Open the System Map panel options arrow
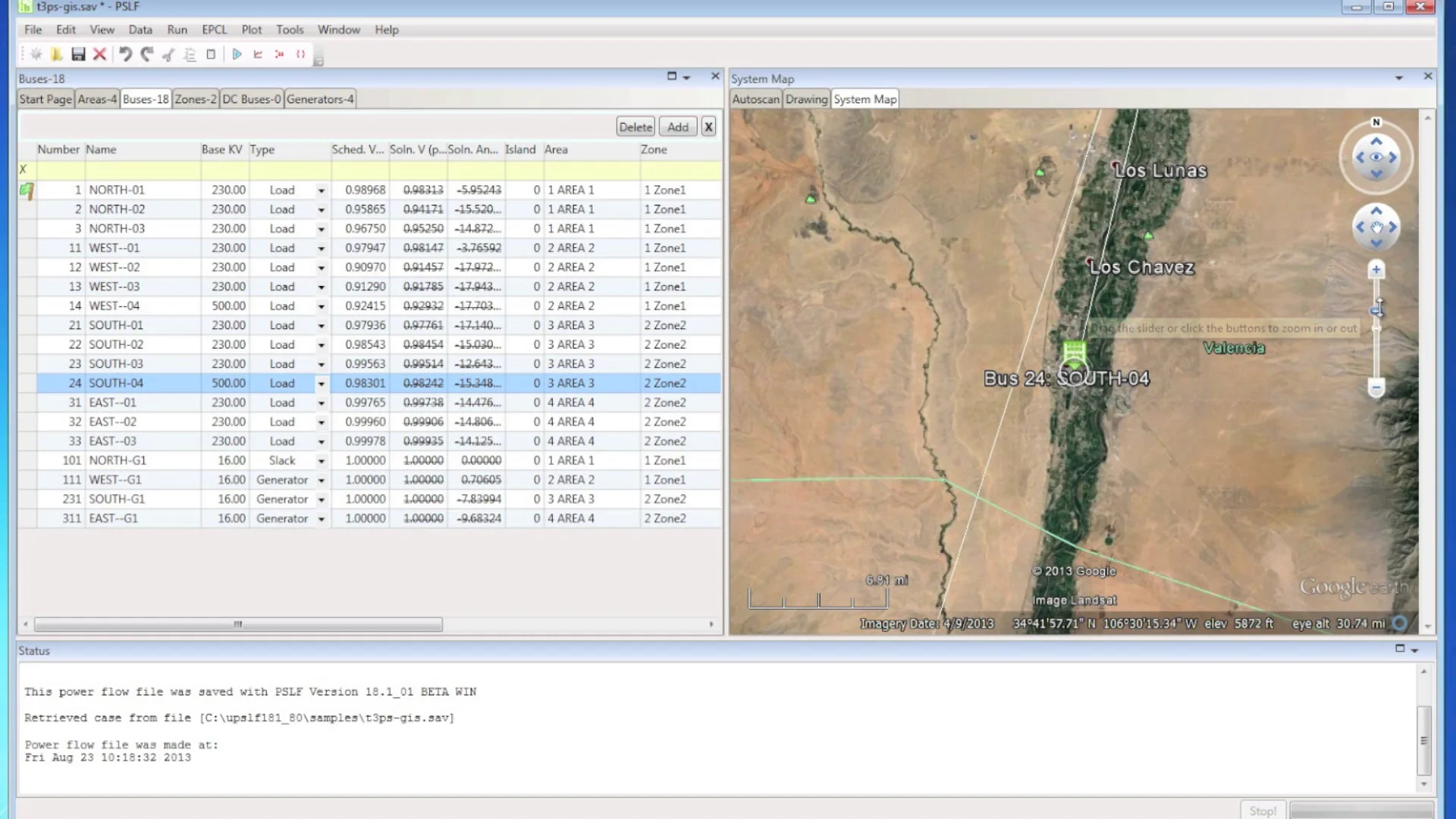 1399,78
